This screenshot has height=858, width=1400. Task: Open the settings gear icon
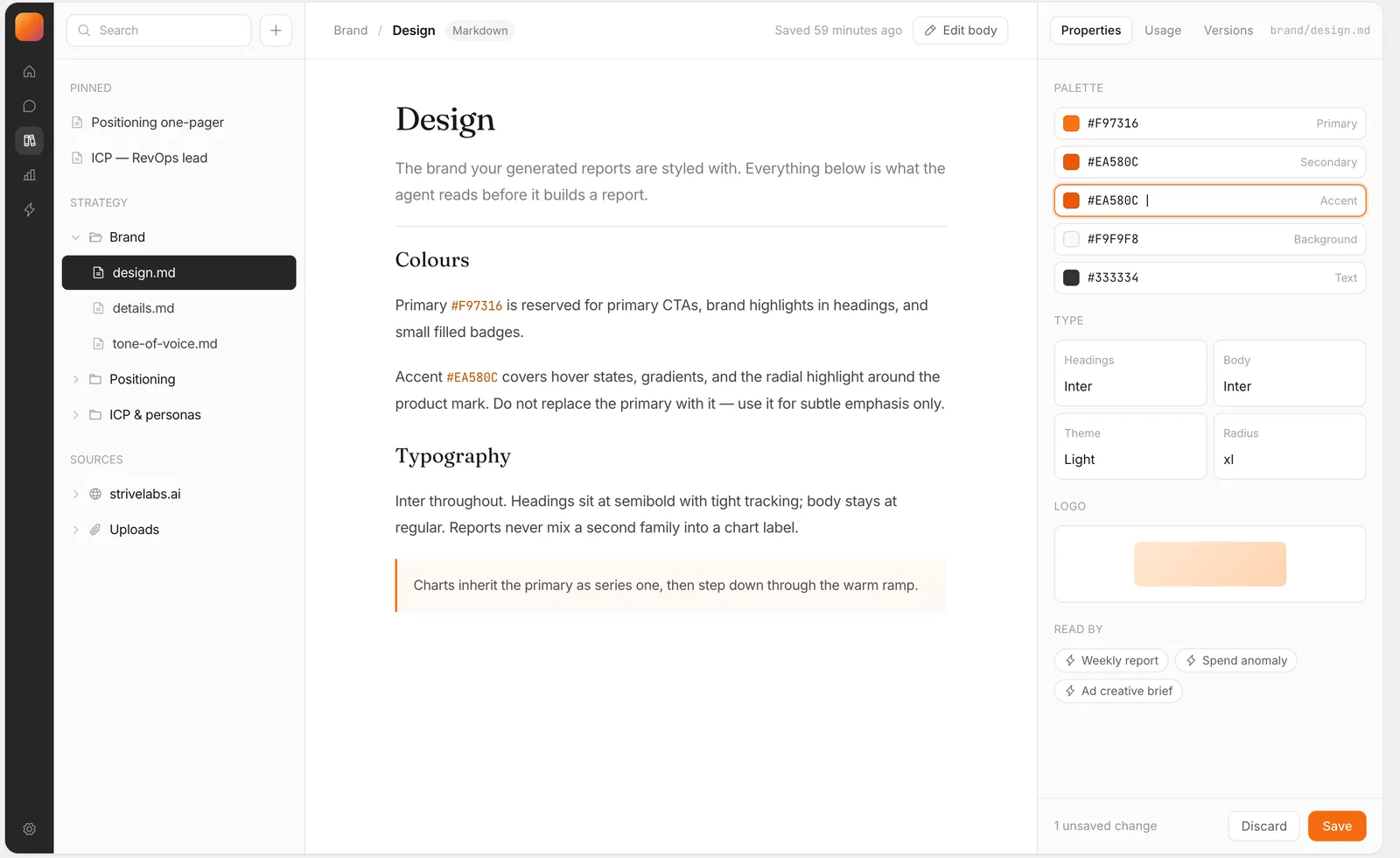click(x=29, y=829)
